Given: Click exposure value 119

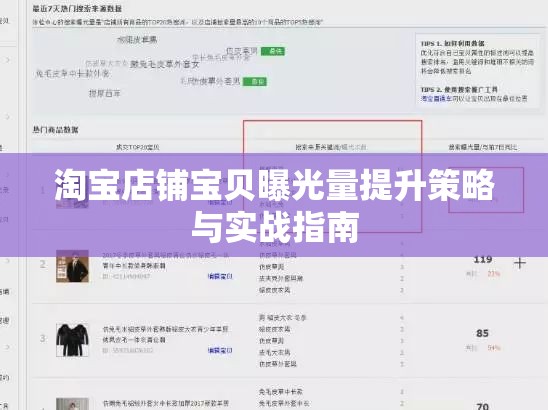Looking at the screenshot, I should pos(483,260).
